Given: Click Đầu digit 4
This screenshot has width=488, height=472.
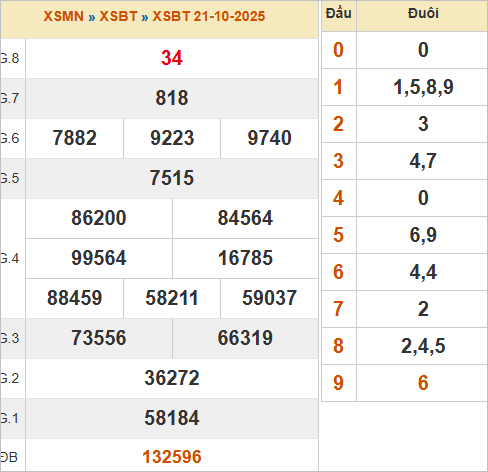Looking at the screenshot, I should click(338, 198).
